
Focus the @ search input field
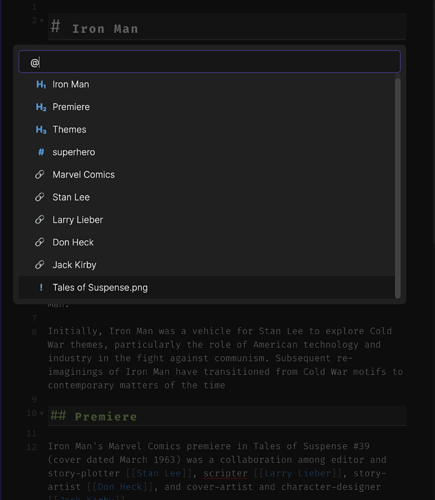[x=210, y=62]
